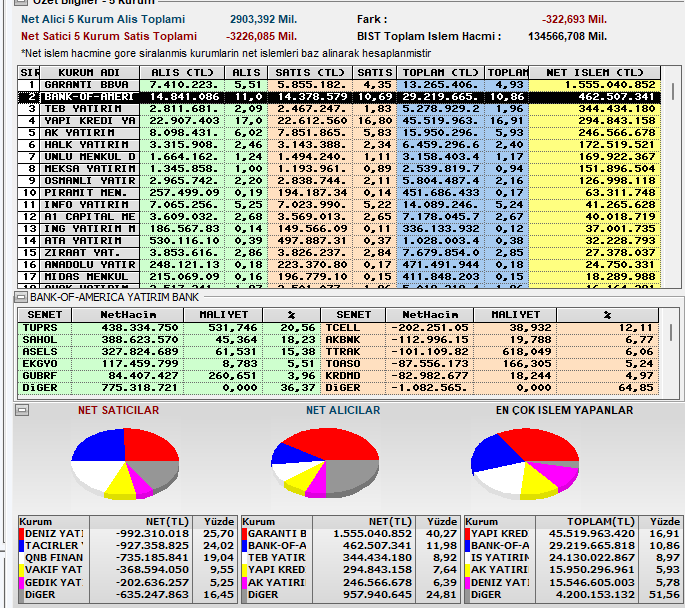Screen dimensions: 685x608
Task: Click the GUBRF stock cell
Action: (44, 376)
